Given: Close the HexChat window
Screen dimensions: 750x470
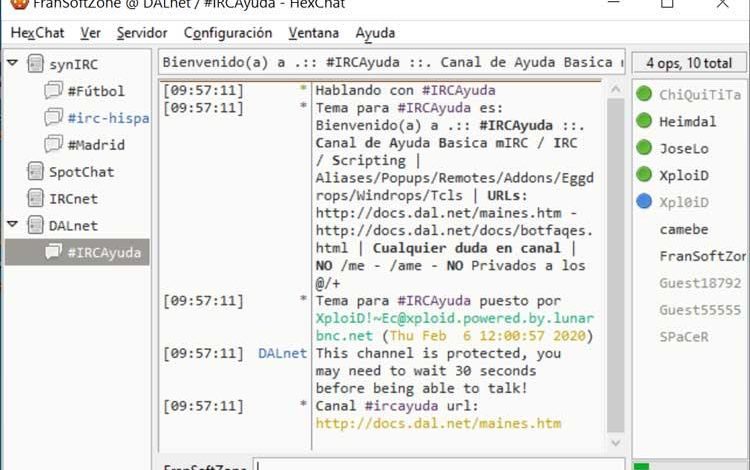Looking at the screenshot, I should [722, 4].
